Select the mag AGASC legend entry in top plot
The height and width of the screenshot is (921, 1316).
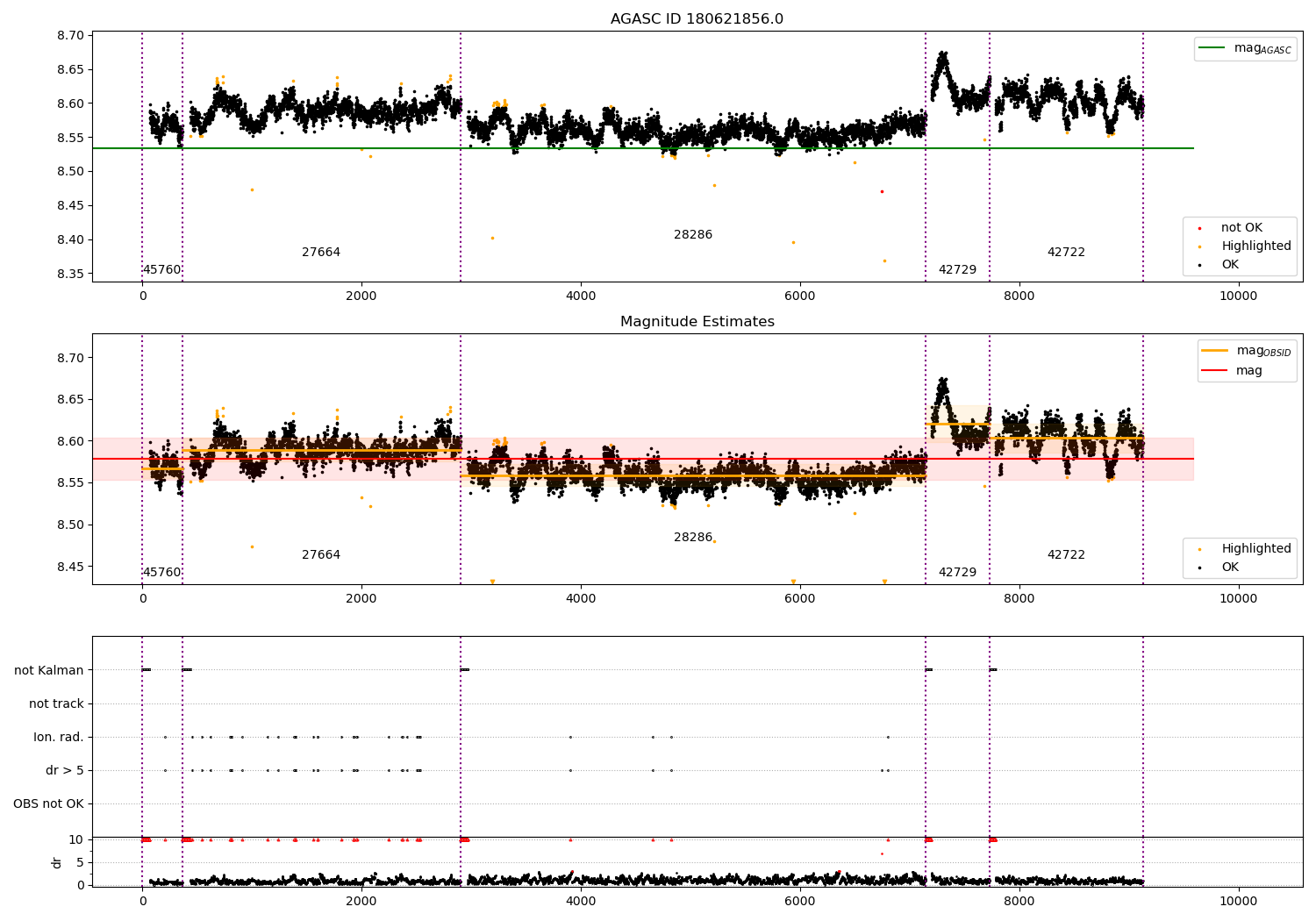1246,48
